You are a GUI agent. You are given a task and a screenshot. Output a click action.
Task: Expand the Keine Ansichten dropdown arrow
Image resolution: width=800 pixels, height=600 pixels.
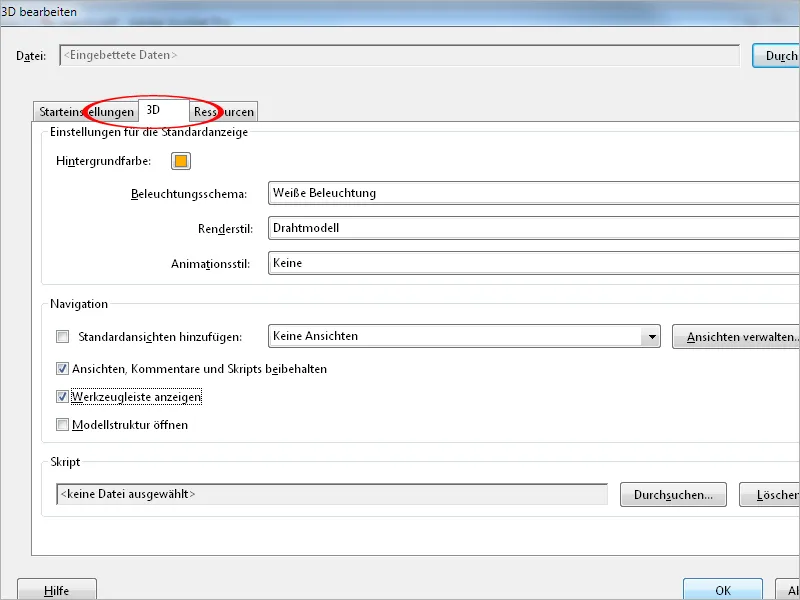click(652, 337)
